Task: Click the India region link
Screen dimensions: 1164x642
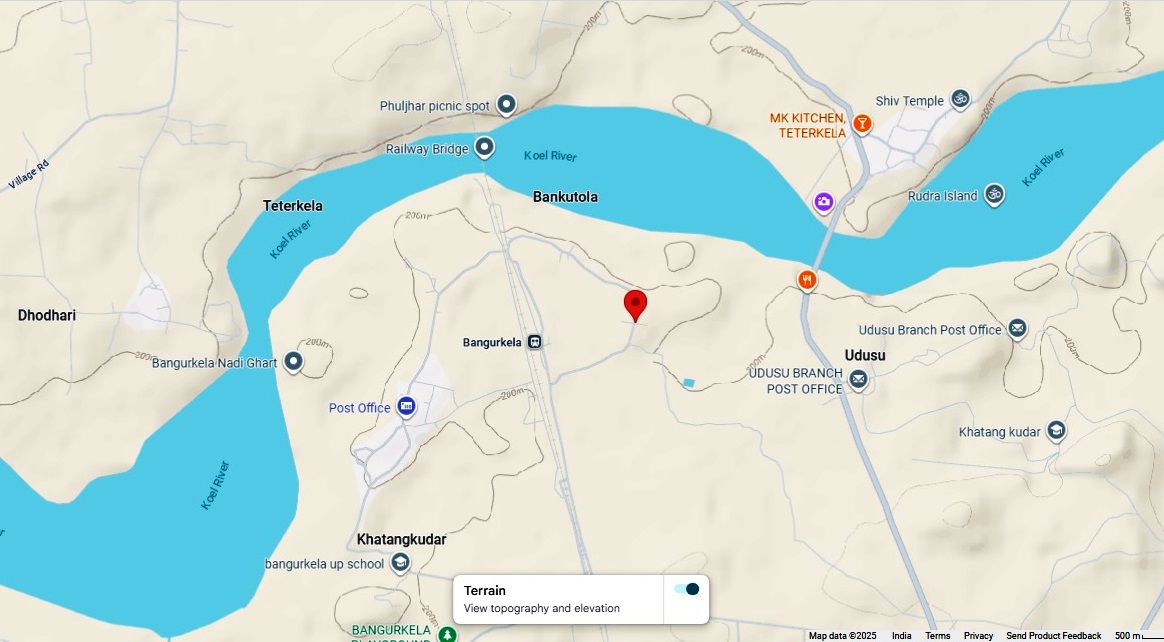Action: [902, 636]
